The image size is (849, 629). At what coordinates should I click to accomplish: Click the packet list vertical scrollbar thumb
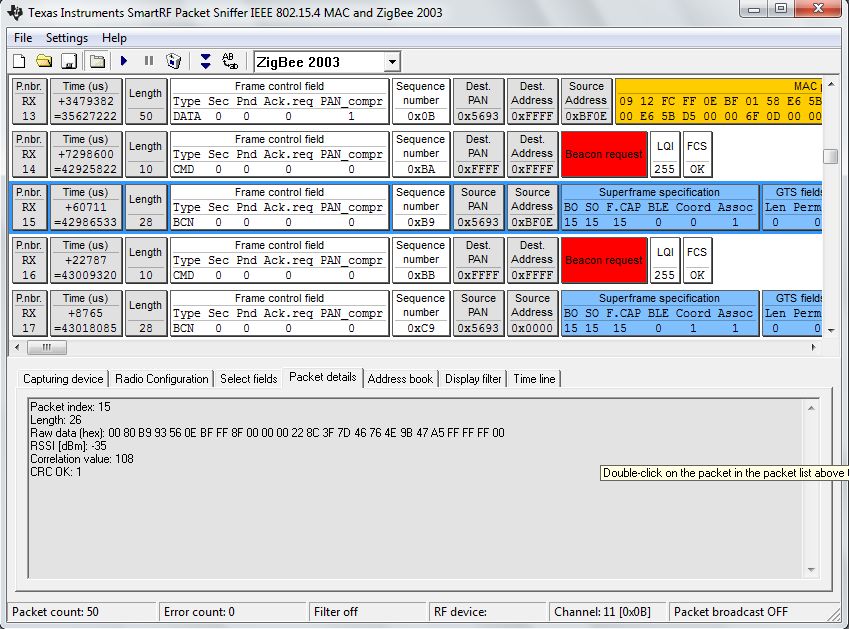(x=831, y=156)
